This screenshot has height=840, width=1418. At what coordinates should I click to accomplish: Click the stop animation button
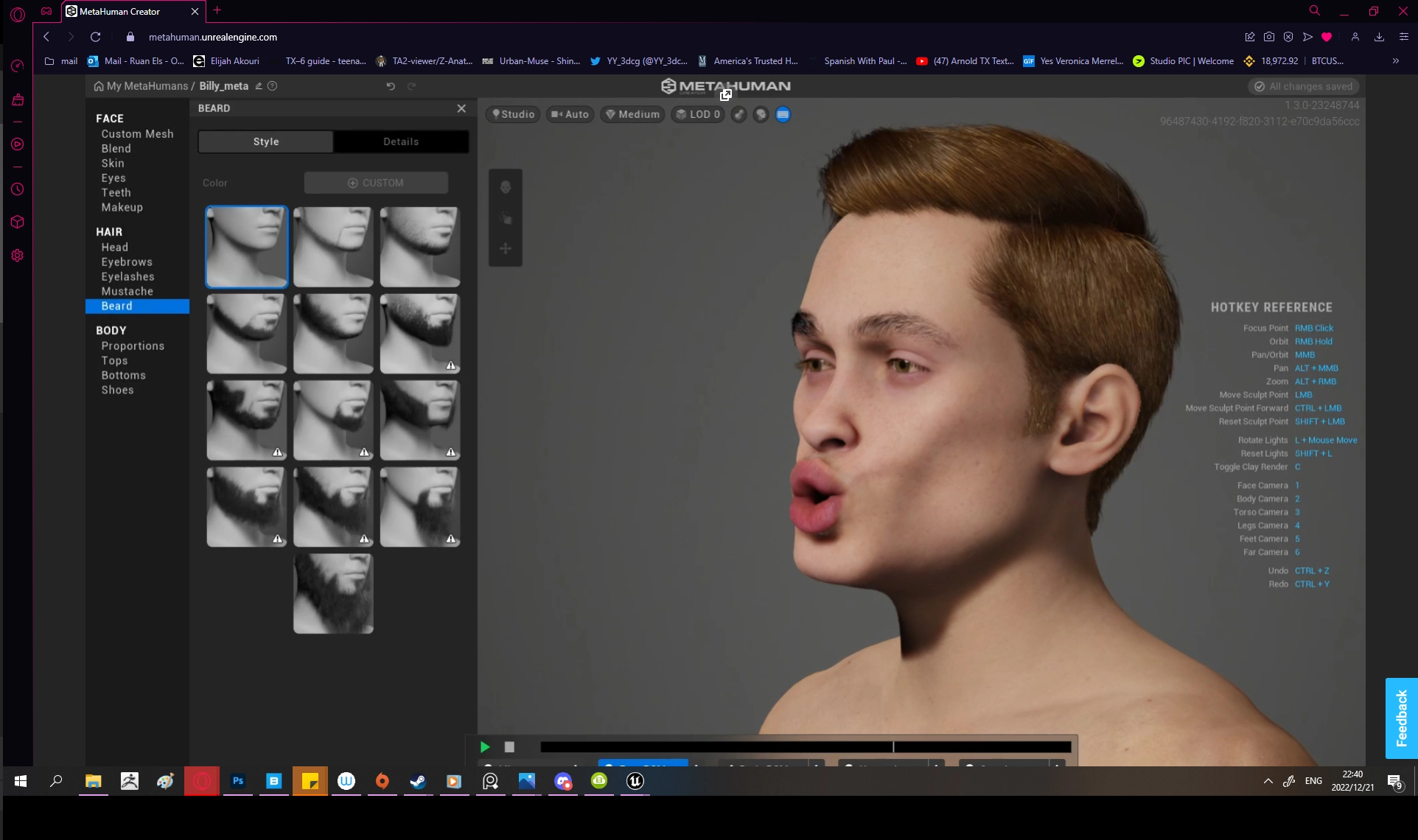(x=509, y=747)
